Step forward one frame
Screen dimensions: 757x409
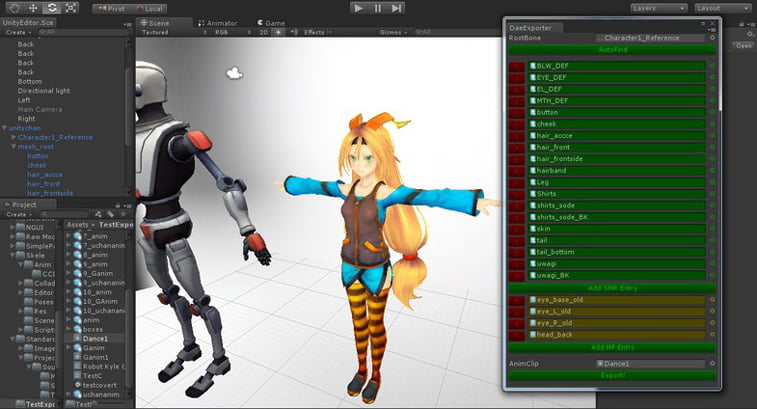coord(396,8)
